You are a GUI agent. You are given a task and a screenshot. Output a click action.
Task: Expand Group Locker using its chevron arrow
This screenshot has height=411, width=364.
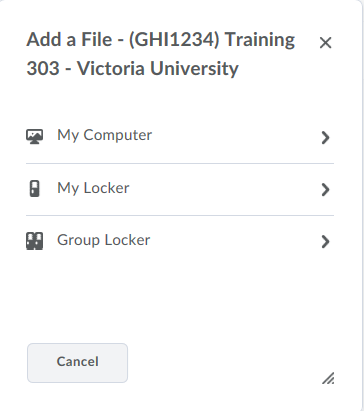(x=325, y=242)
